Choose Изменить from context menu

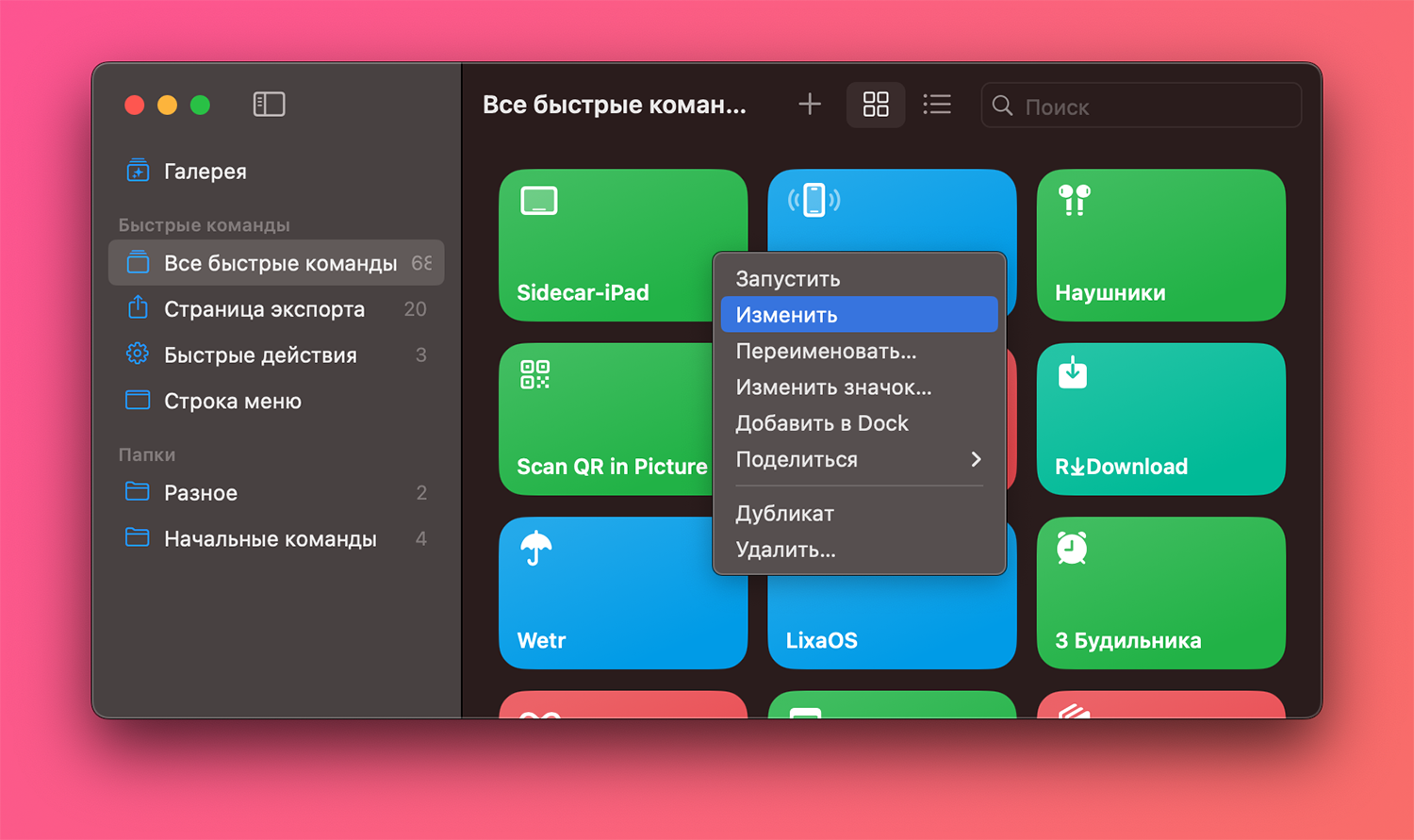coord(859,315)
